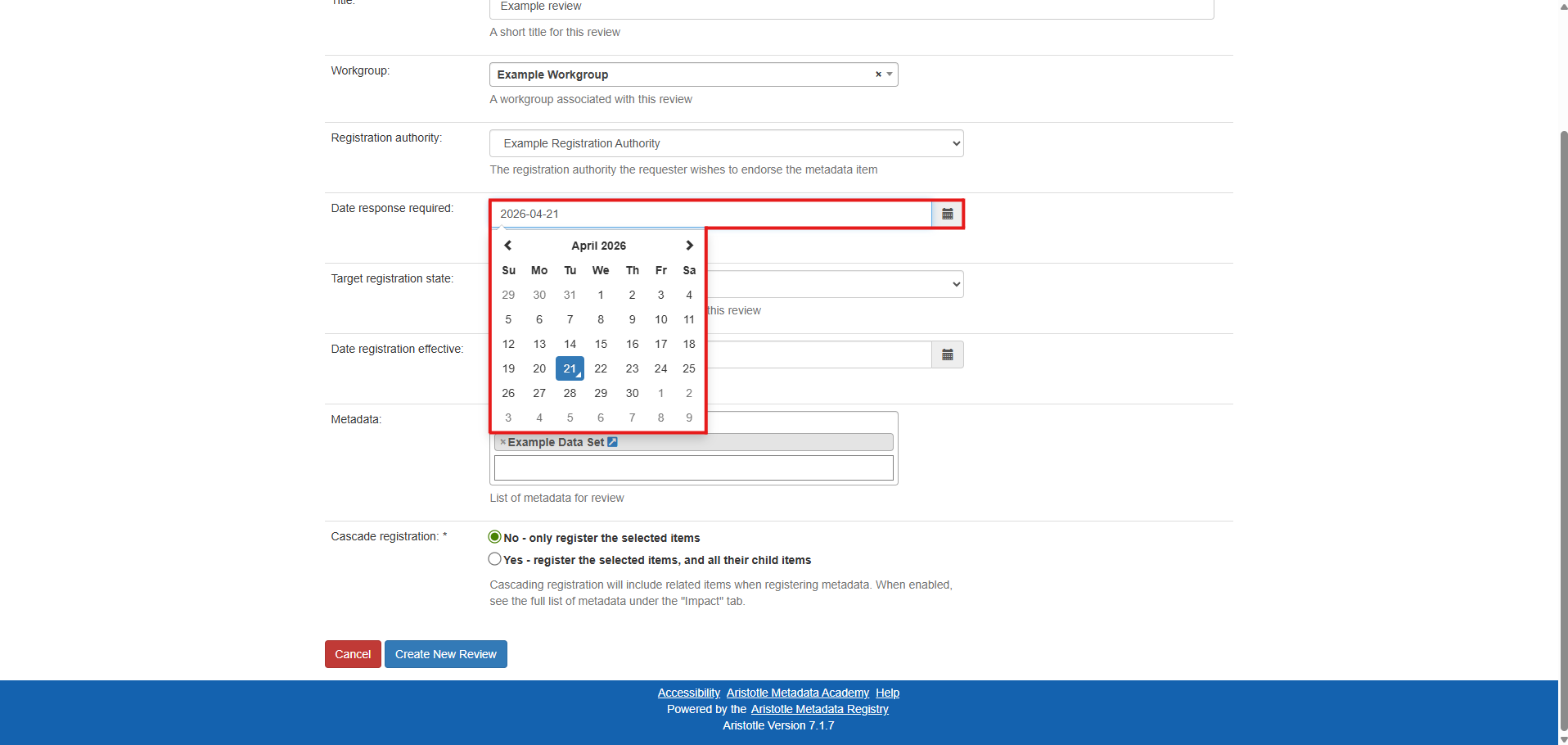Remove Example Data Set from metadata
Image resolution: width=1568 pixels, height=745 pixels.
(x=502, y=442)
